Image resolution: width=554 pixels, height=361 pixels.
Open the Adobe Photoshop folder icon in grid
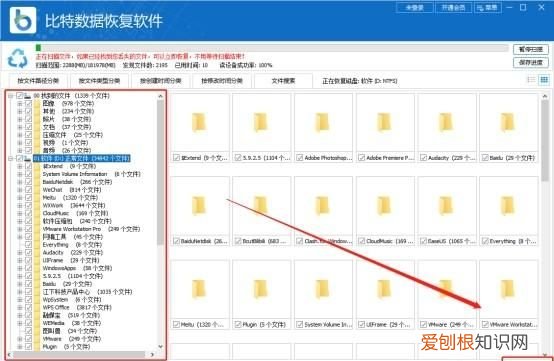[322, 122]
